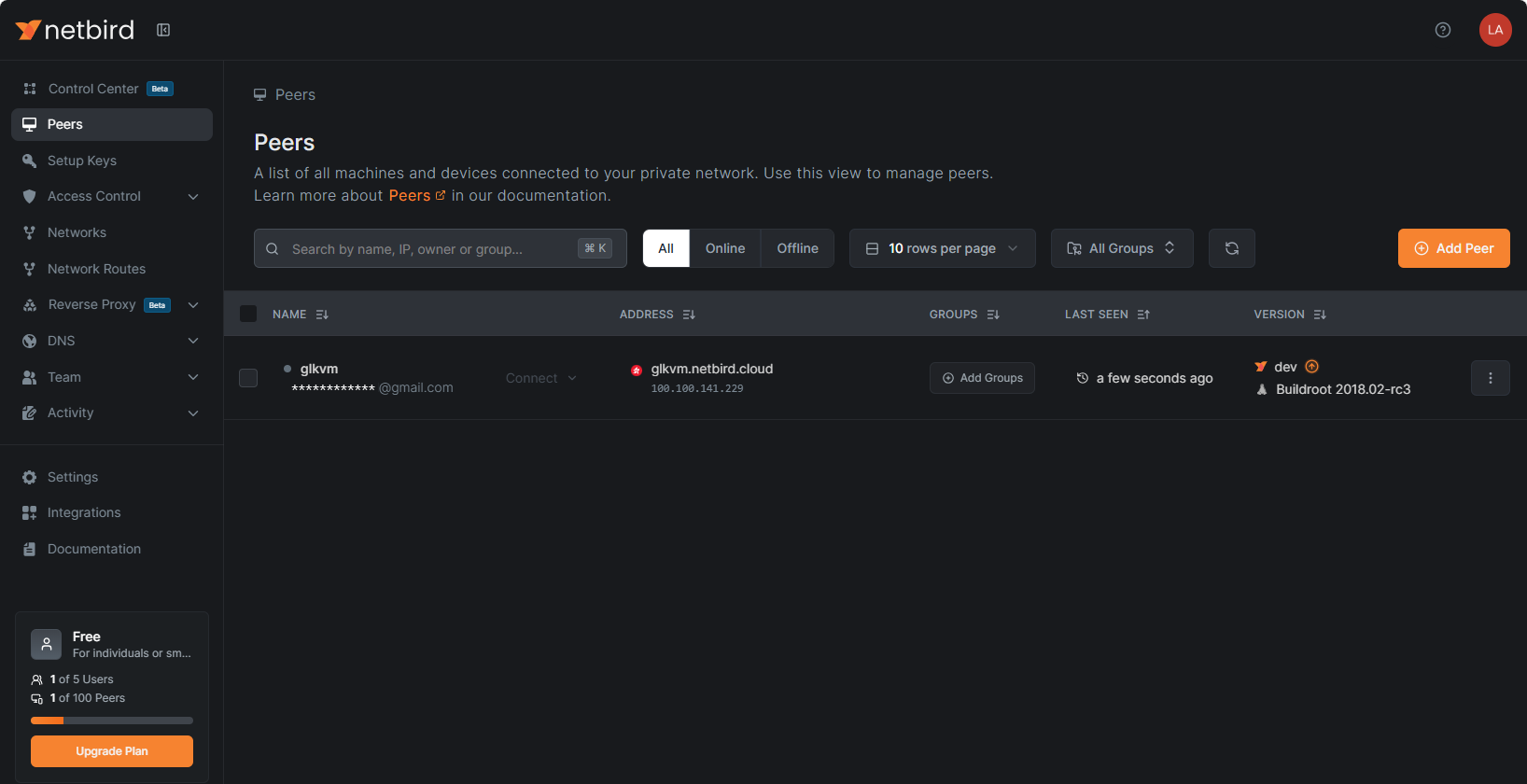
Task: Click the glkvm address status icon
Action: tap(637, 370)
